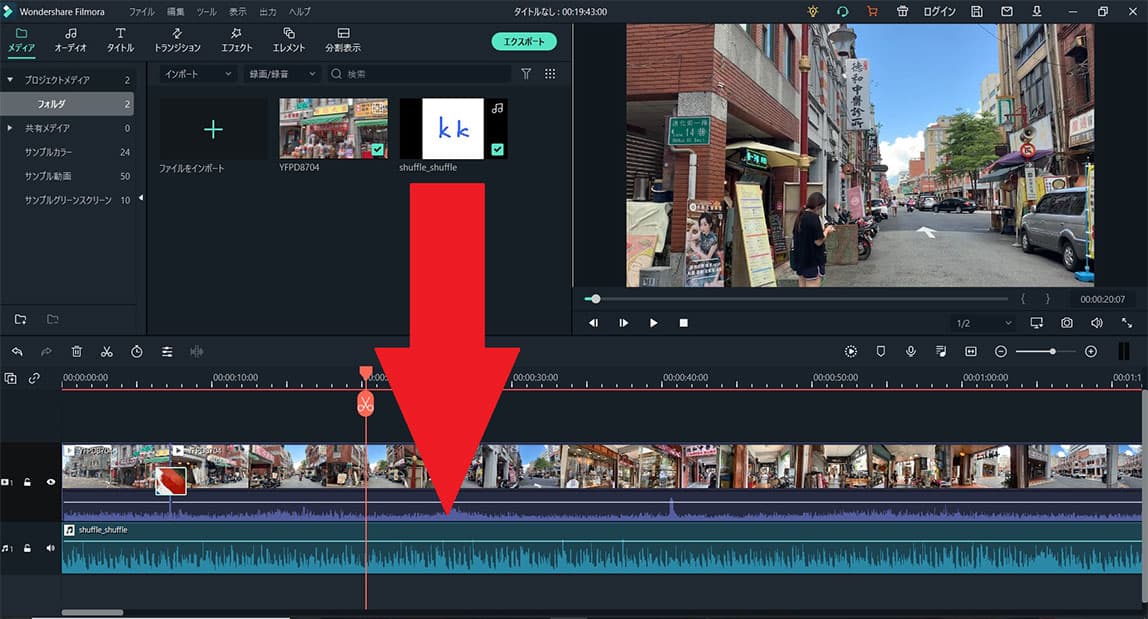Click the preview frame-forward button

coord(623,323)
